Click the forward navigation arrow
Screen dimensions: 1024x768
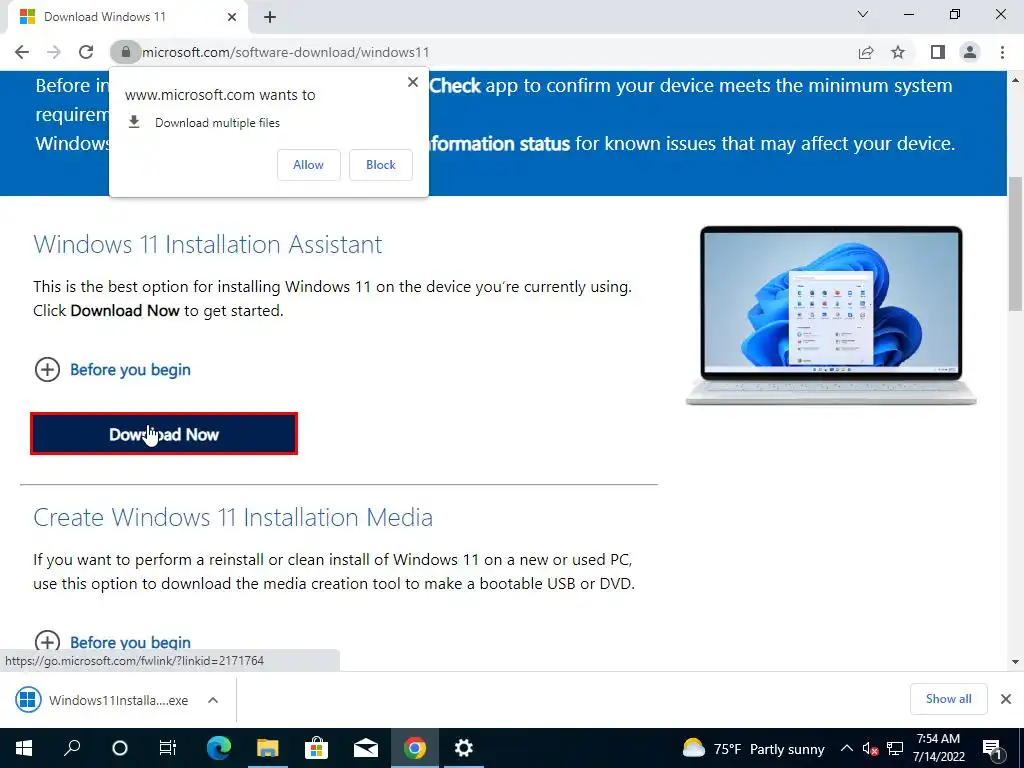coord(54,52)
